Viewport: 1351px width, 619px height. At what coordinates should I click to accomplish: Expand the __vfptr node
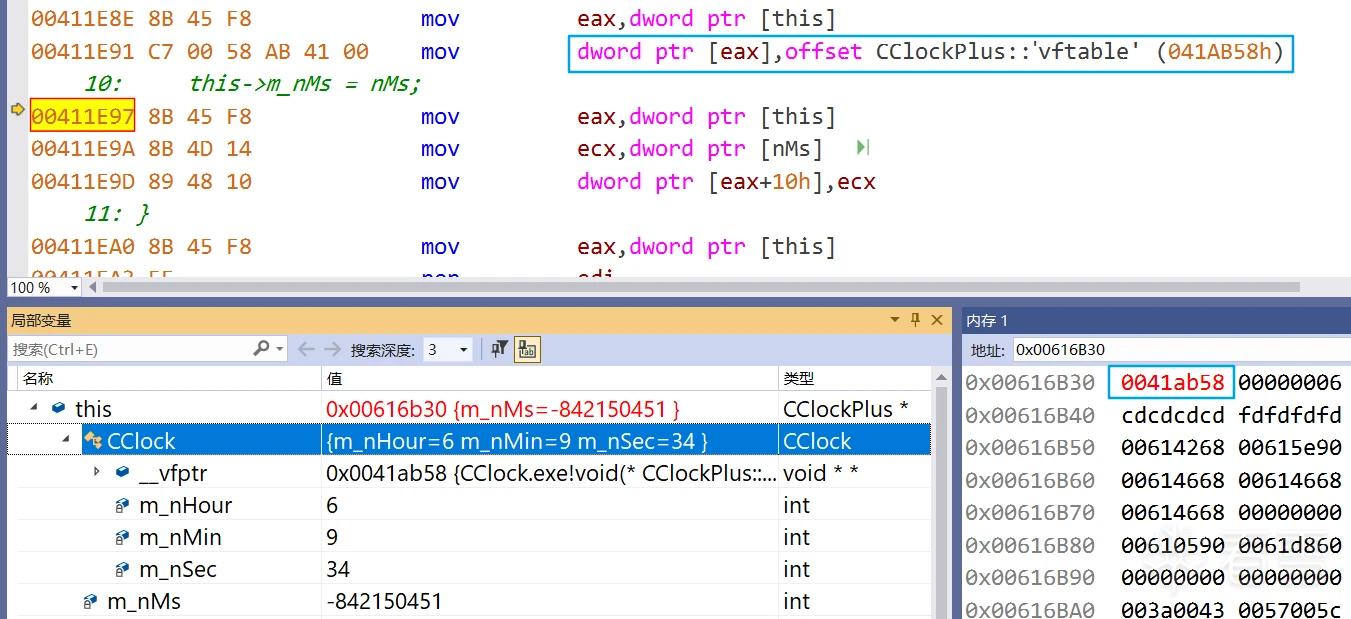click(97, 472)
